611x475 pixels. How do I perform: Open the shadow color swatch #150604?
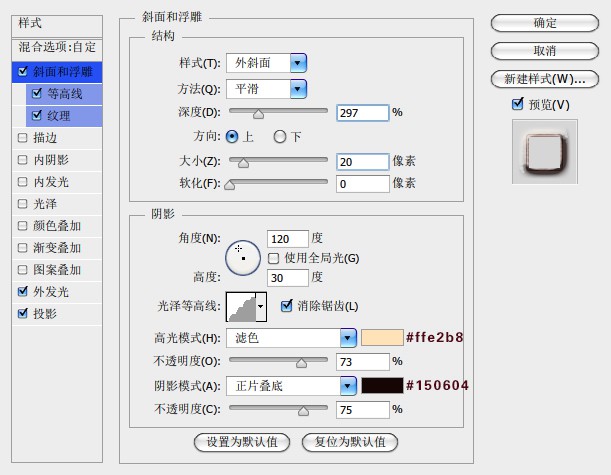pos(382,385)
